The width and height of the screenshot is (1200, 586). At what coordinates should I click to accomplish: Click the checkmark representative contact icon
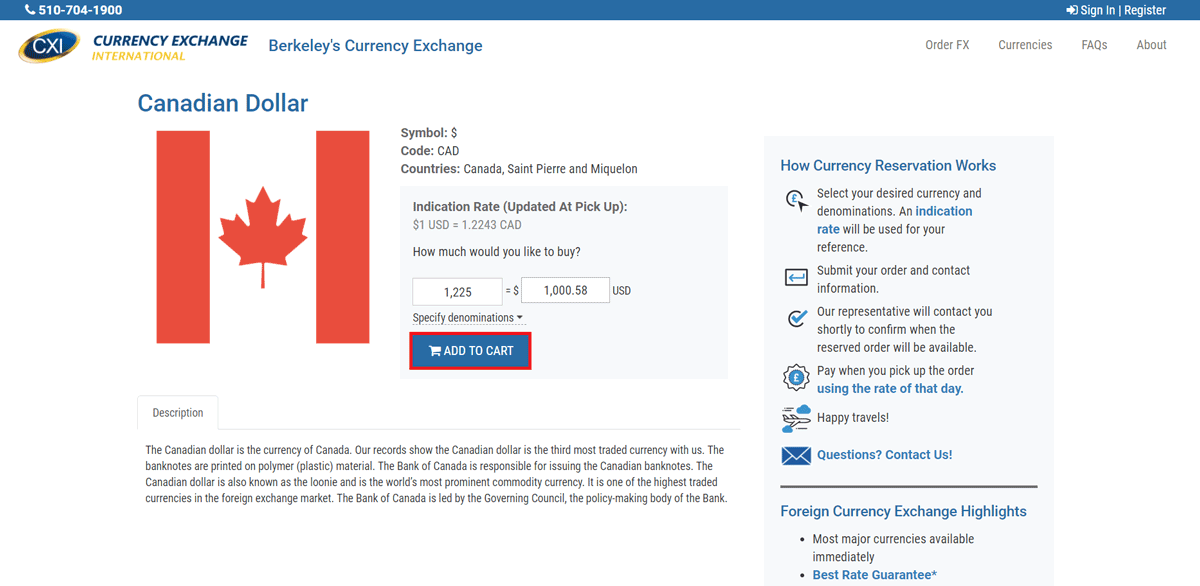[x=797, y=318]
